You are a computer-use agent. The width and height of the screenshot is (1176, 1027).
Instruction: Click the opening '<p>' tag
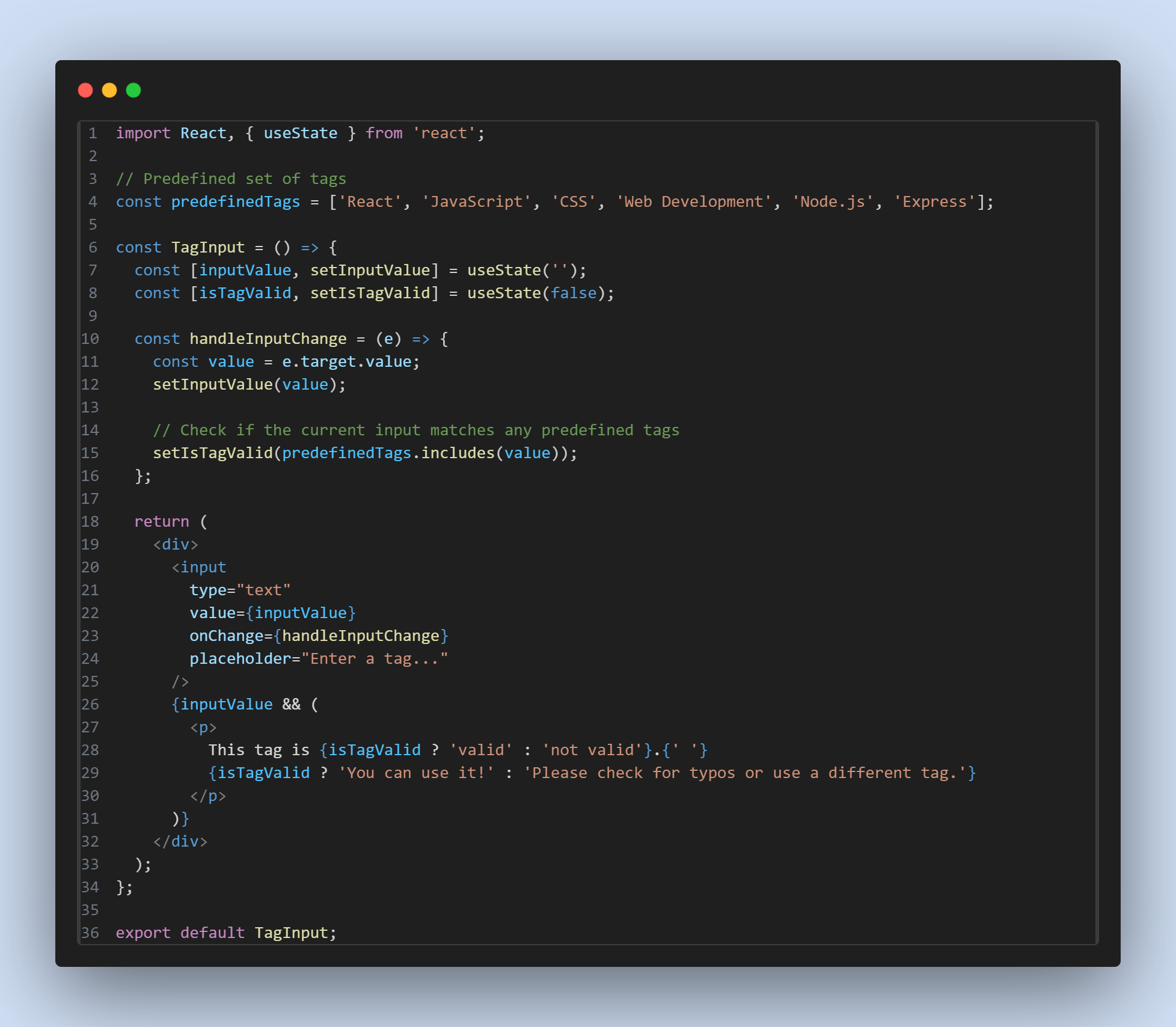click(203, 728)
